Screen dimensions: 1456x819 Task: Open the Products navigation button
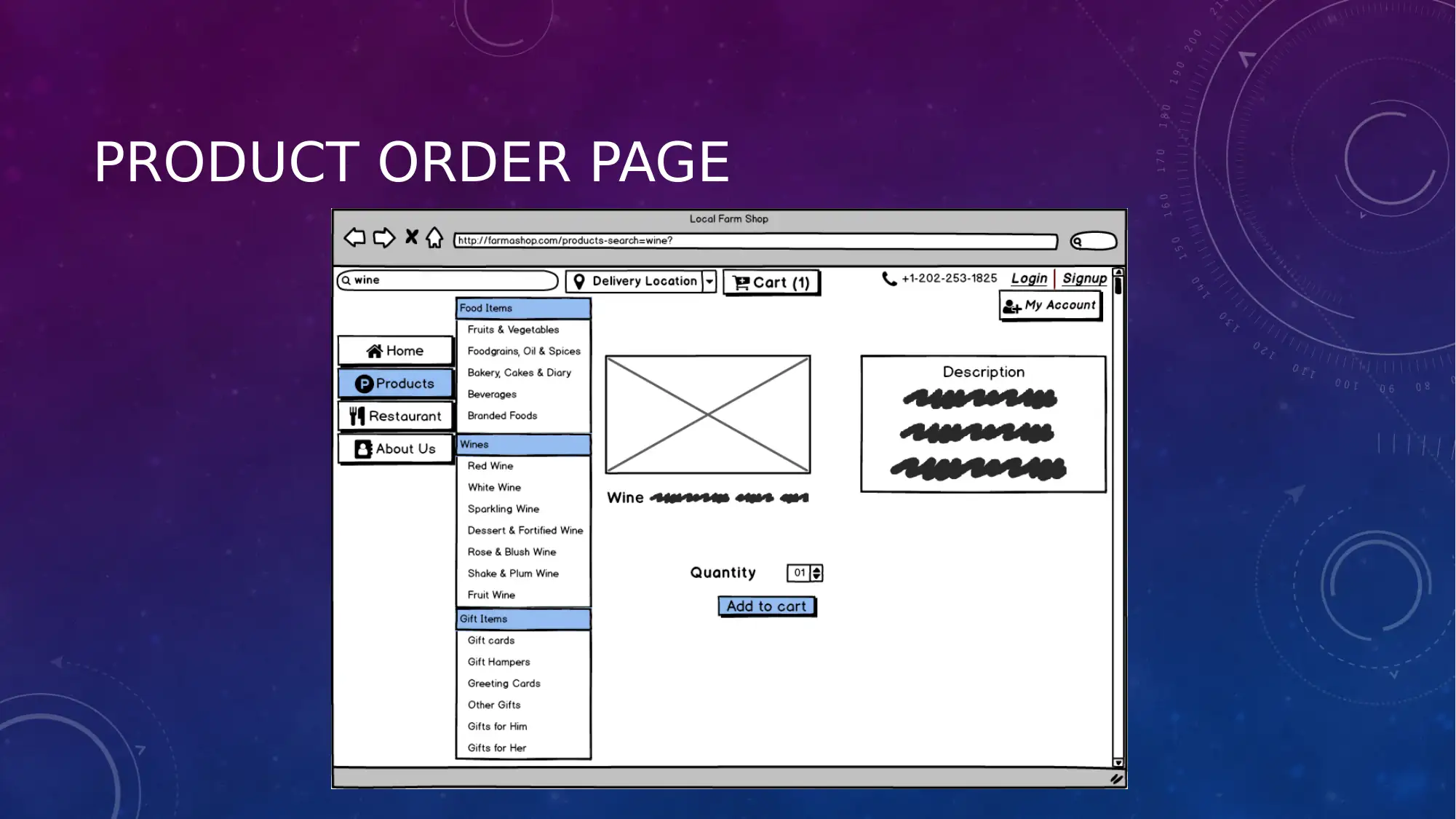click(395, 384)
